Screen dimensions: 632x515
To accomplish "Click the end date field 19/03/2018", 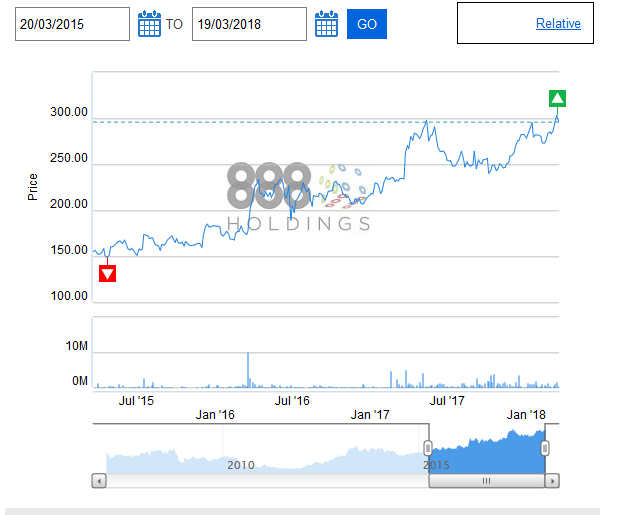I will 249,24.
